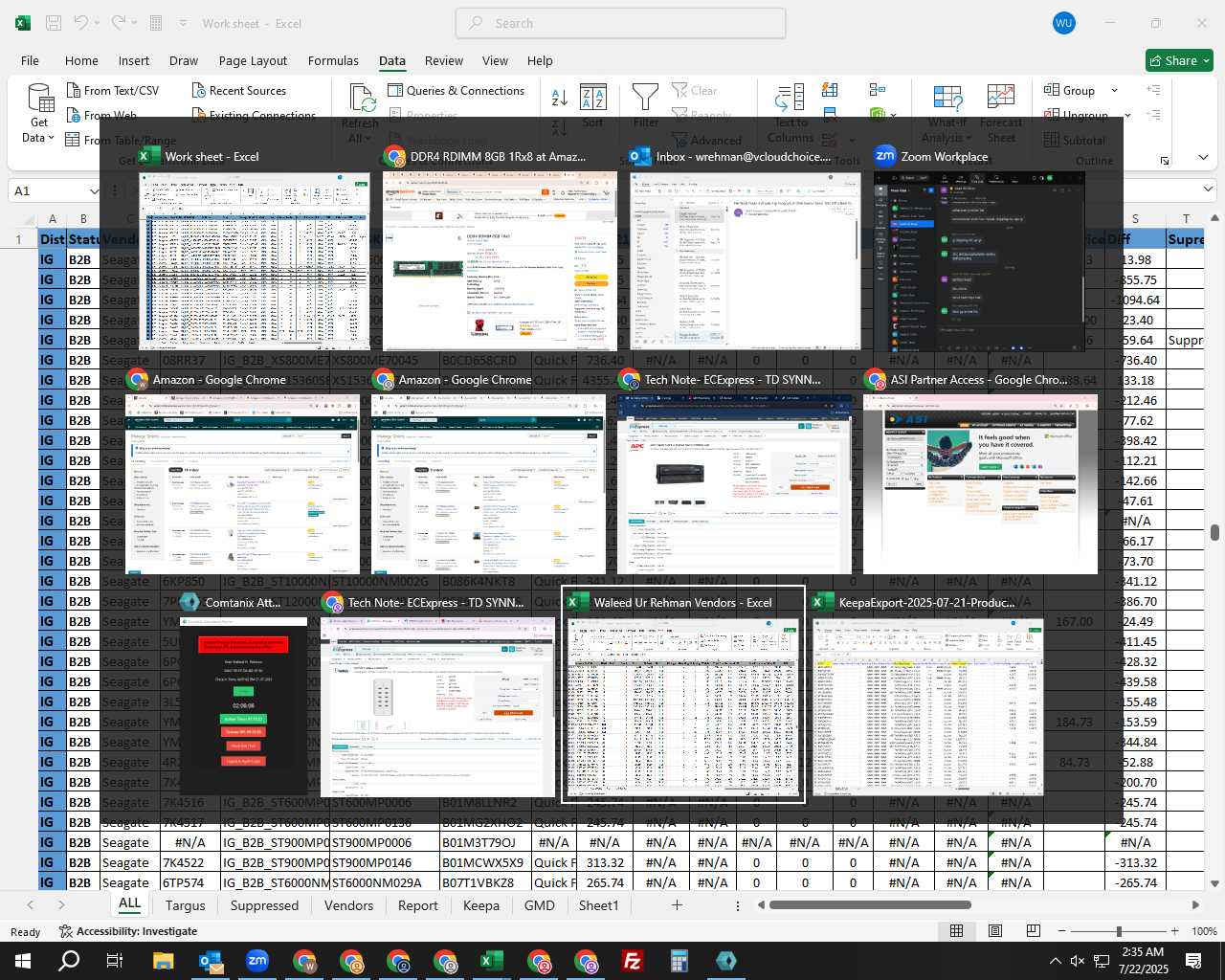Image resolution: width=1225 pixels, height=980 pixels.
Task: Open the File menu
Action: click(x=30, y=60)
